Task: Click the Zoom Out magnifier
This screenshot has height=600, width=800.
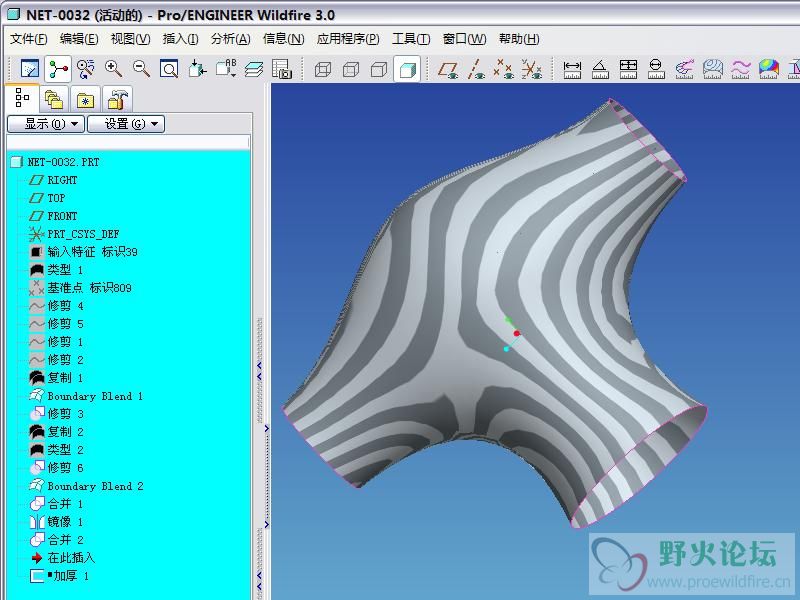Action: [x=141, y=68]
